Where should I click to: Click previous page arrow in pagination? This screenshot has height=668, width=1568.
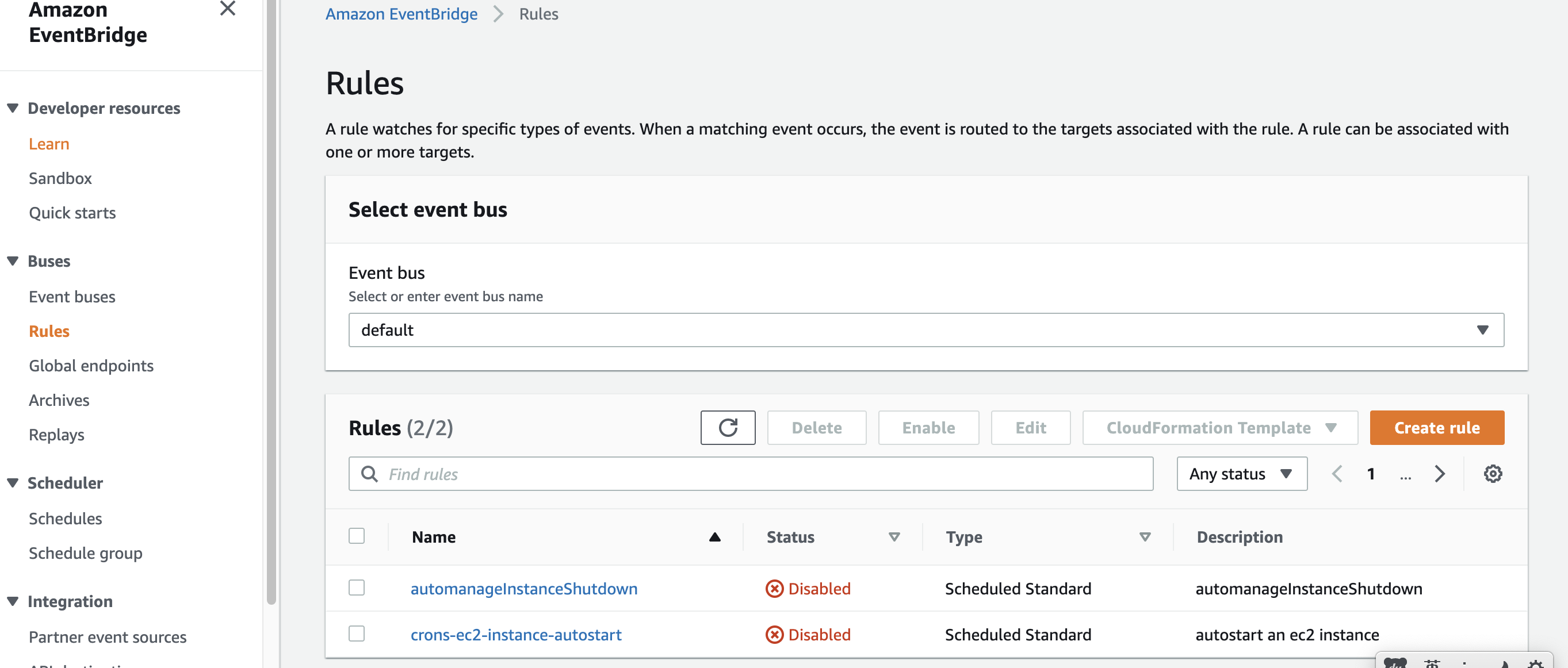point(1337,474)
